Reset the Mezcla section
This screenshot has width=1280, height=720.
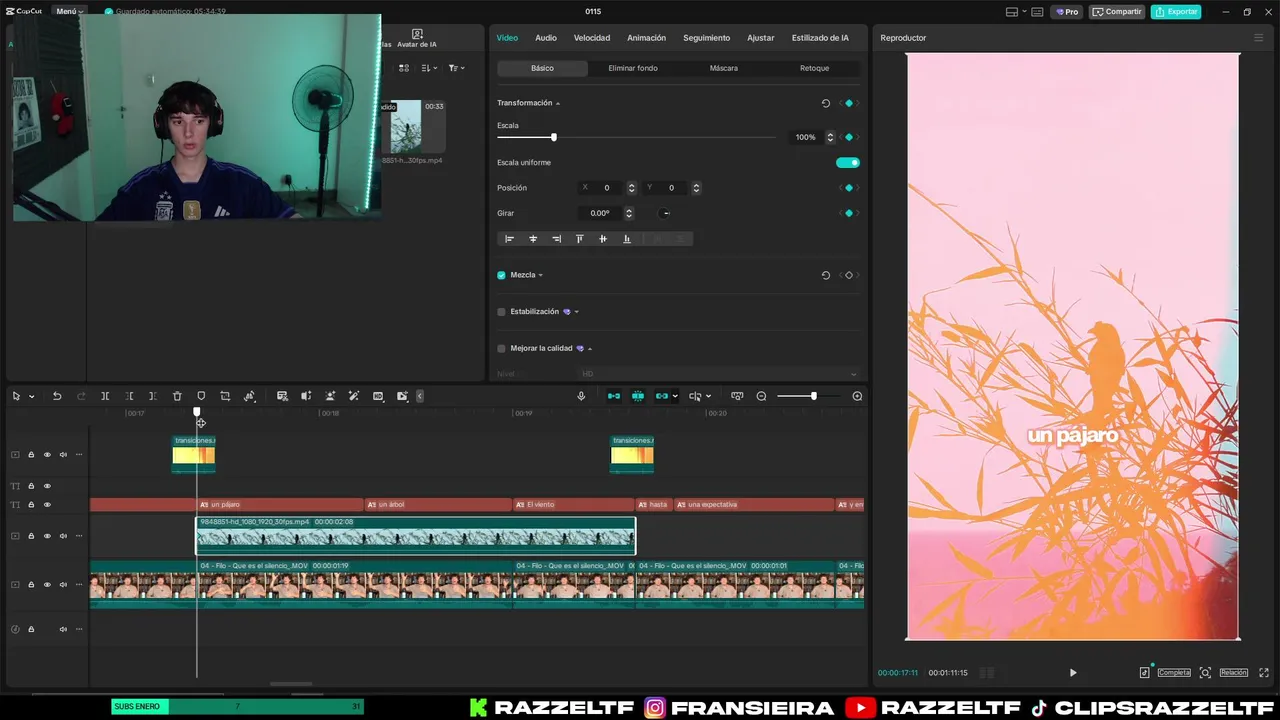(x=825, y=275)
